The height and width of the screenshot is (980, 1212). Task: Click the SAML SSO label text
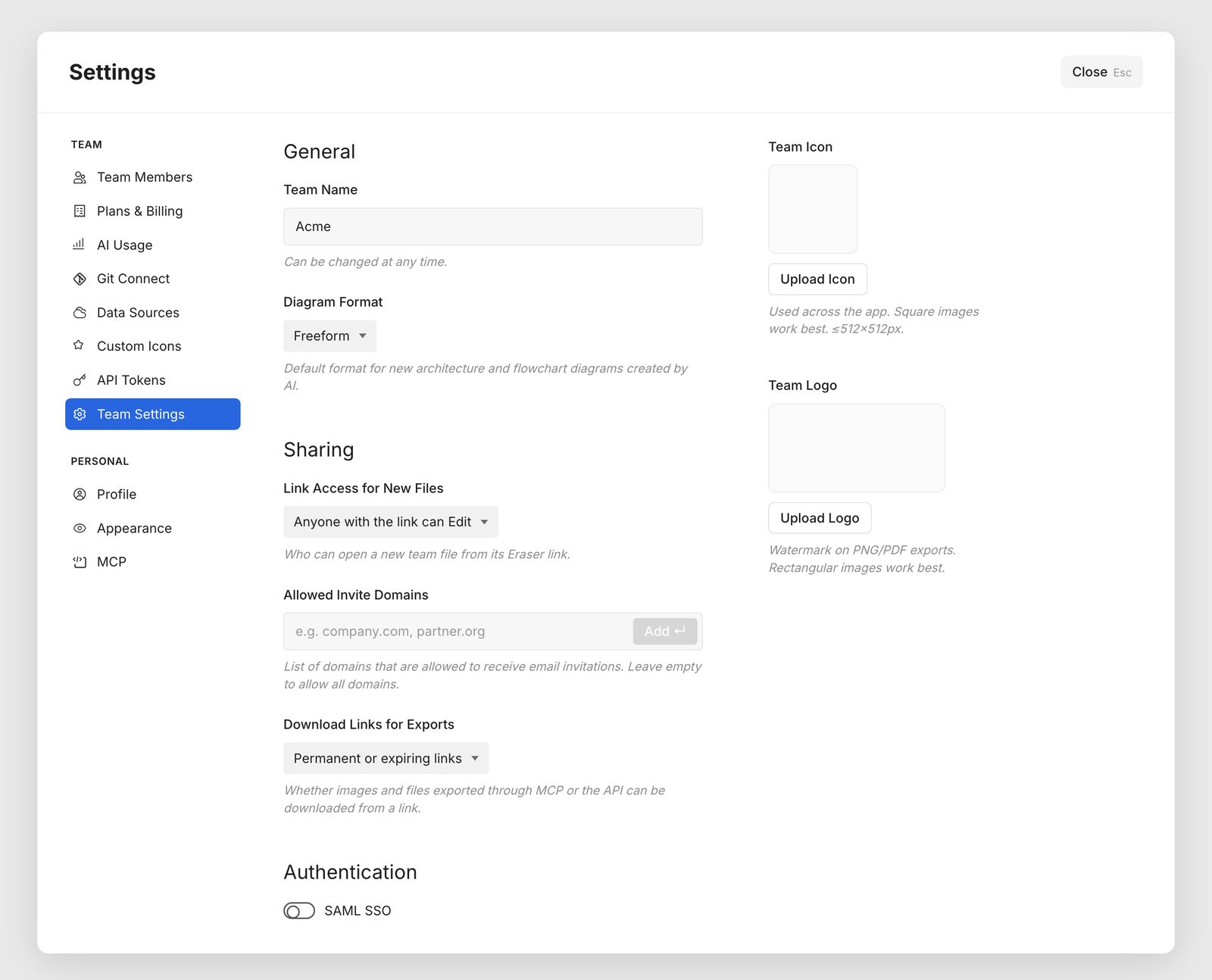pyautogui.click(x=358, y=911)
